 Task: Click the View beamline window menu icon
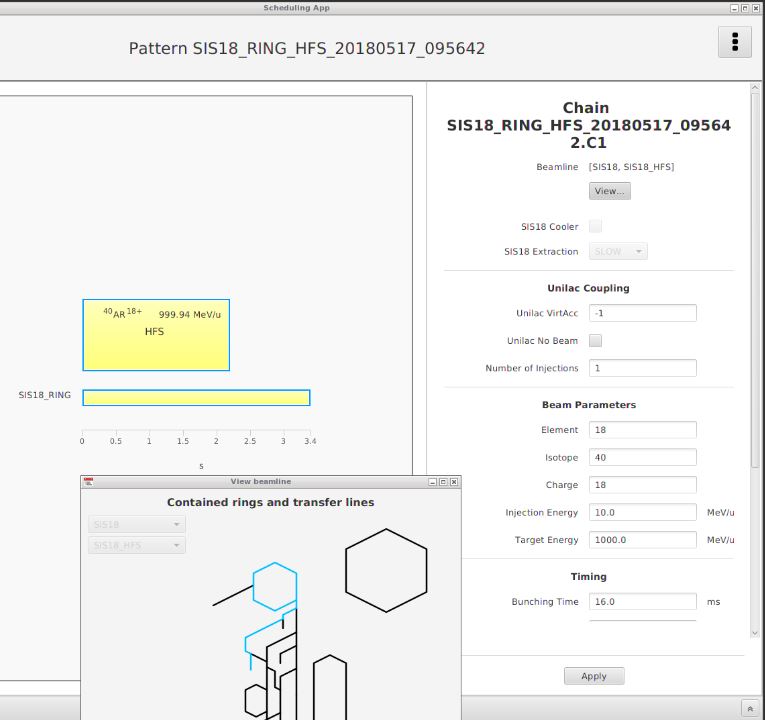[89, 482]
